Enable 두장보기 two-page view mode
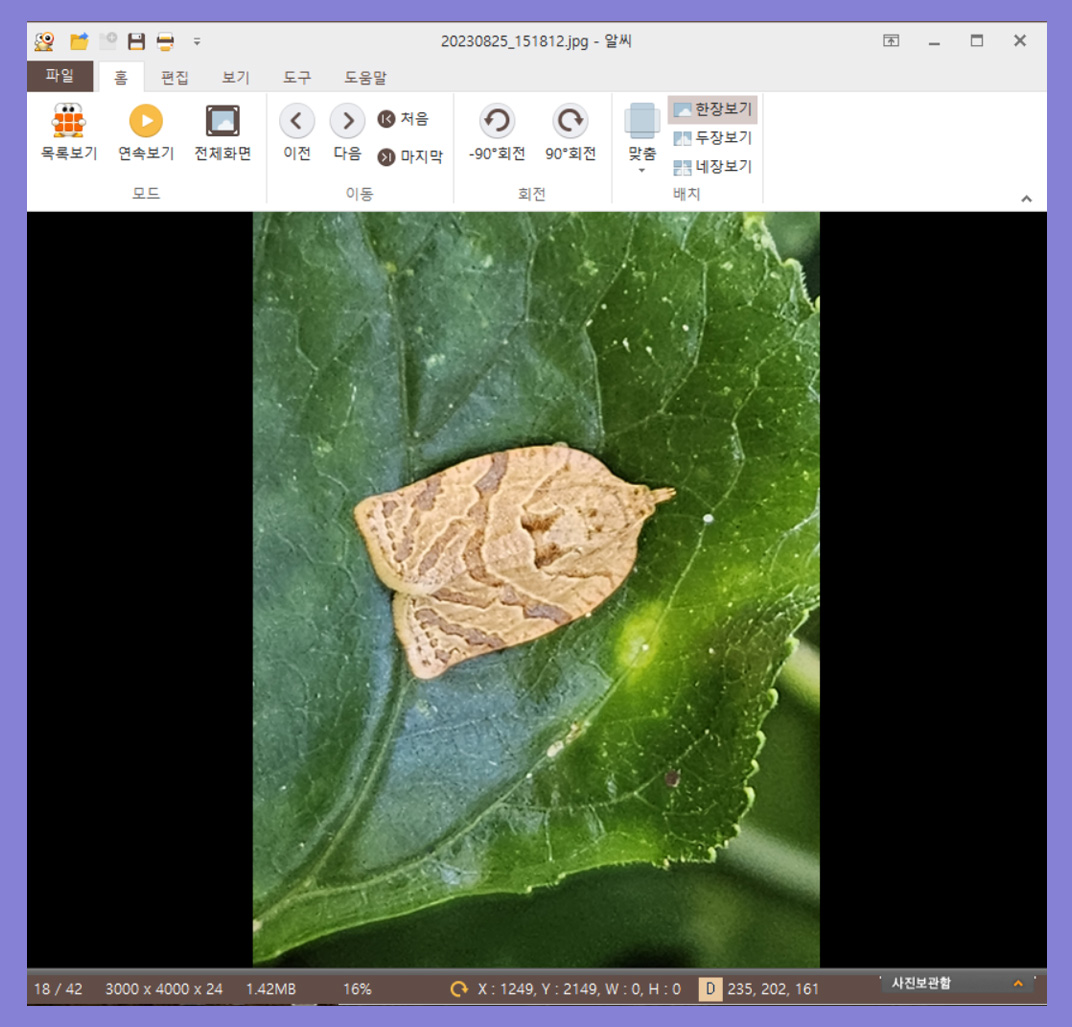This screenshot has height=1027, width=1072. click(x=715, y=139)
